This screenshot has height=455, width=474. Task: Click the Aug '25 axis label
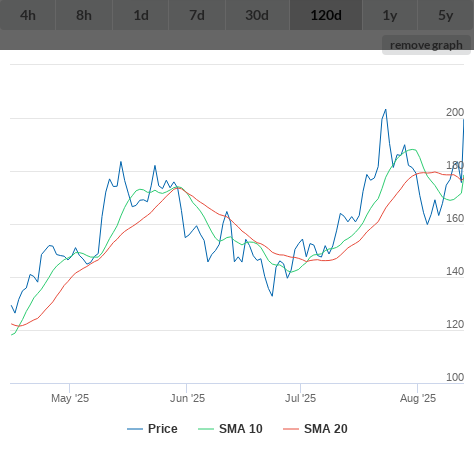click(x=418, y=398)
